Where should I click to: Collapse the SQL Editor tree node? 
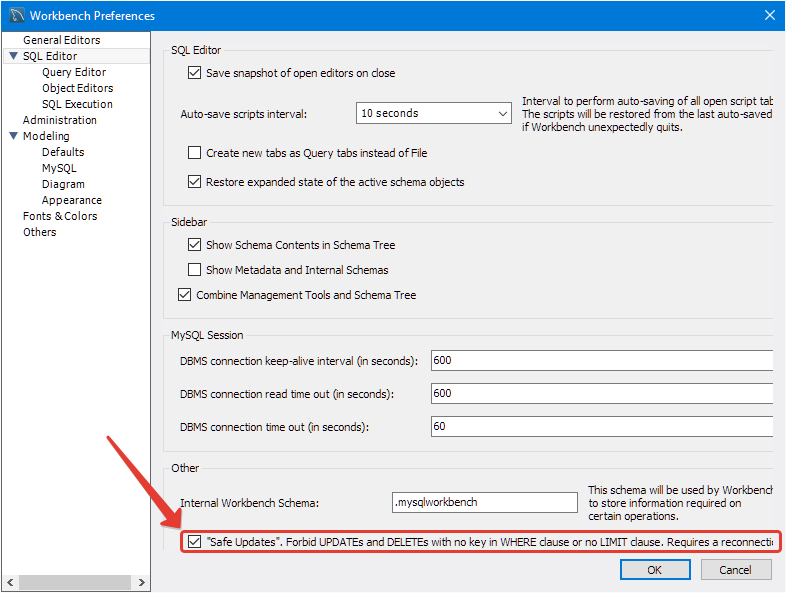[x=14, y=56]
